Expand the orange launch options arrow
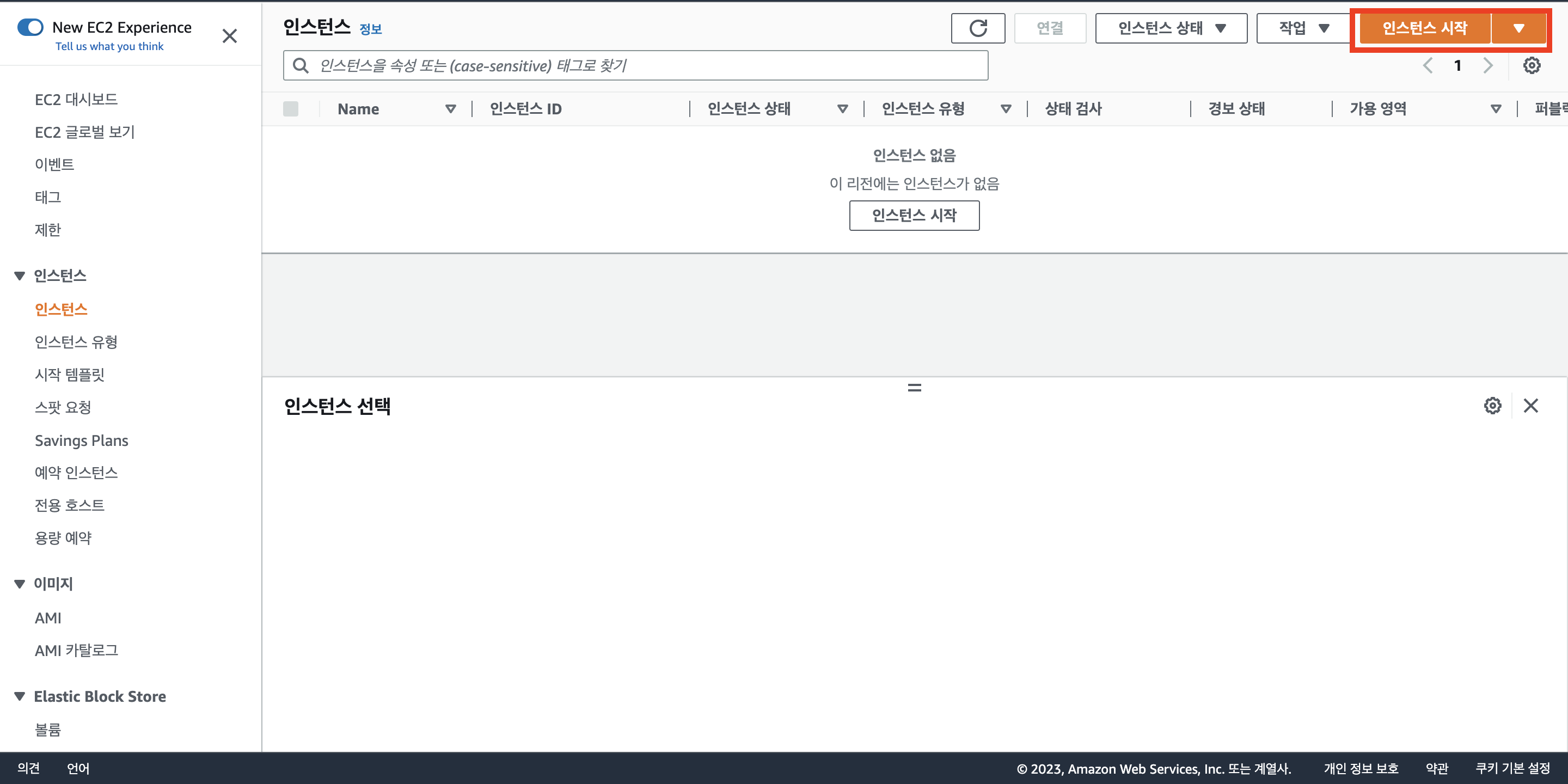The width and height of the screenshot is (1568, 784). (x=1518, y=28)
